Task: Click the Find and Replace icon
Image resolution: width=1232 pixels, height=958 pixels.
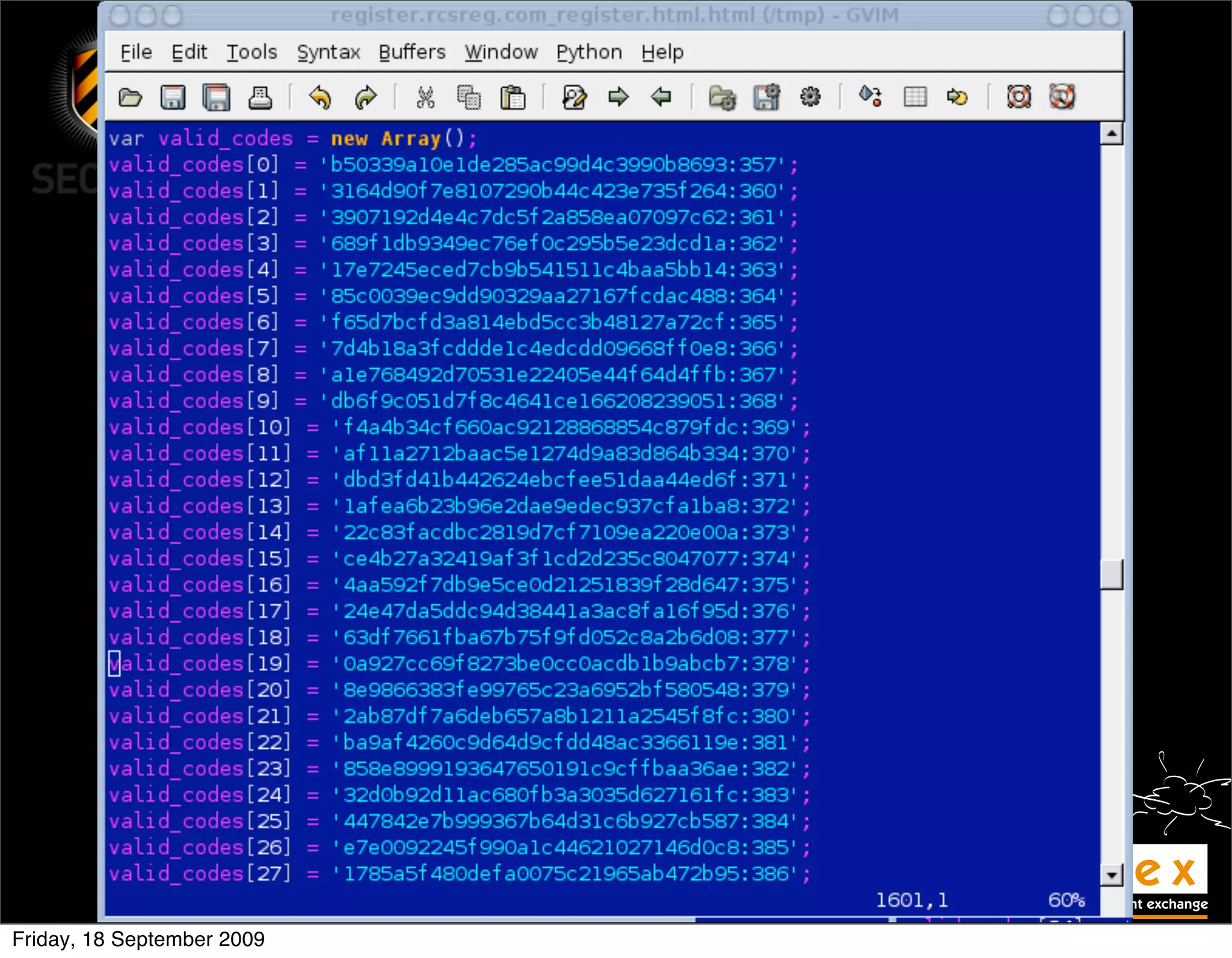Action: (x=574, y=97)
